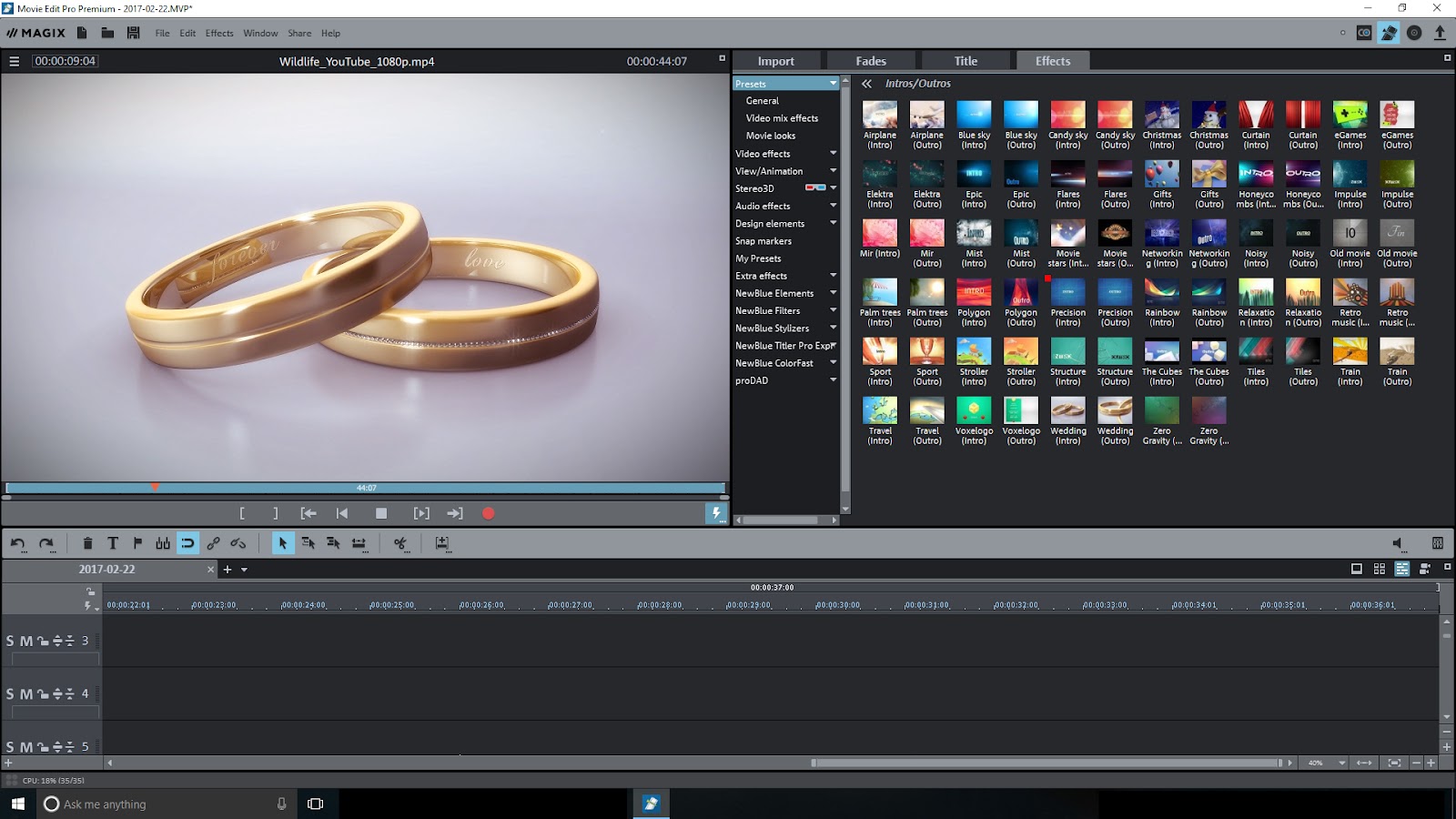Open the timeline zoom percentage dropdown
Image resolution: width=1456 pixels, height=819 pixels.
point(1341,763)
